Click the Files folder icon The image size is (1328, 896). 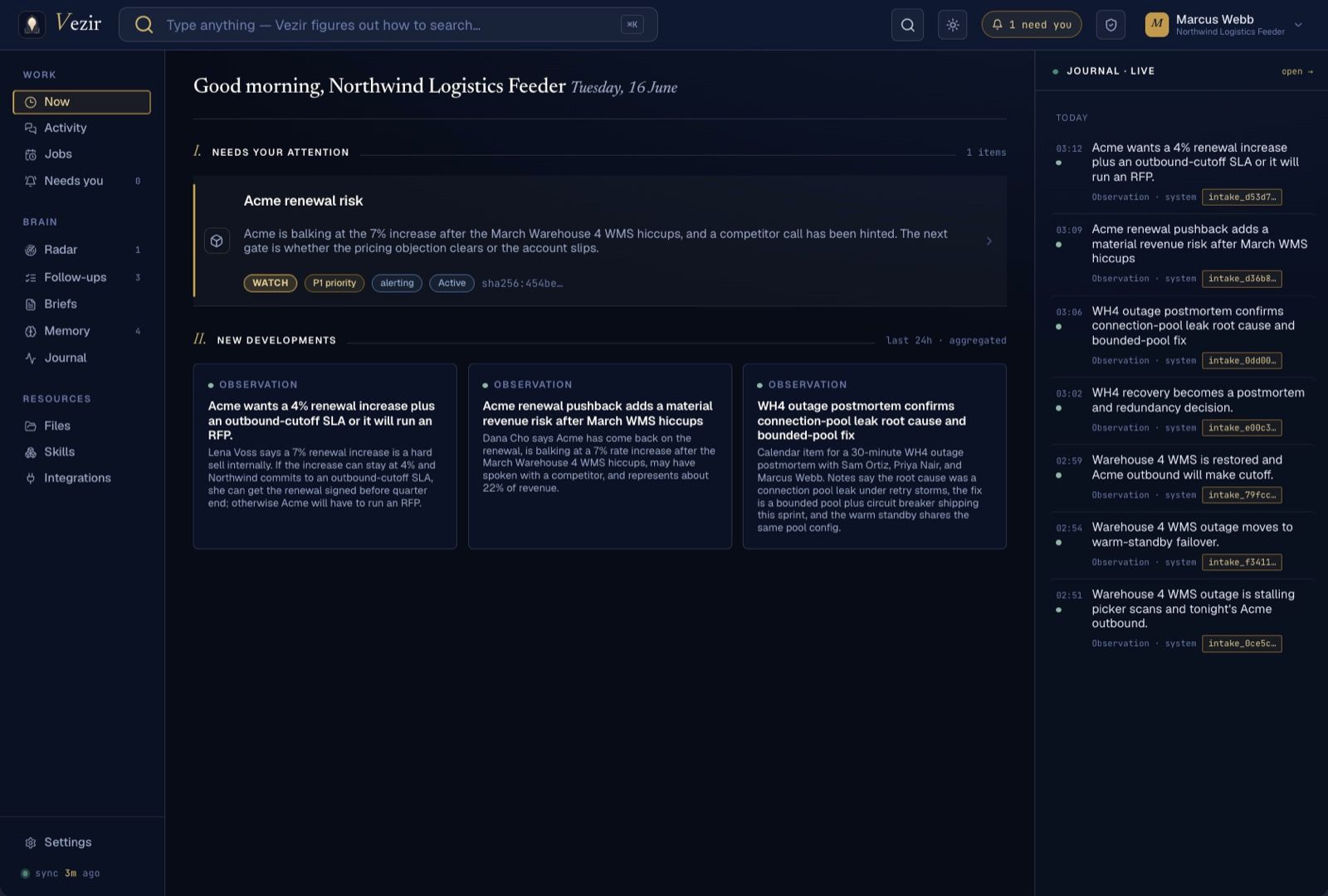click(31, 426)
